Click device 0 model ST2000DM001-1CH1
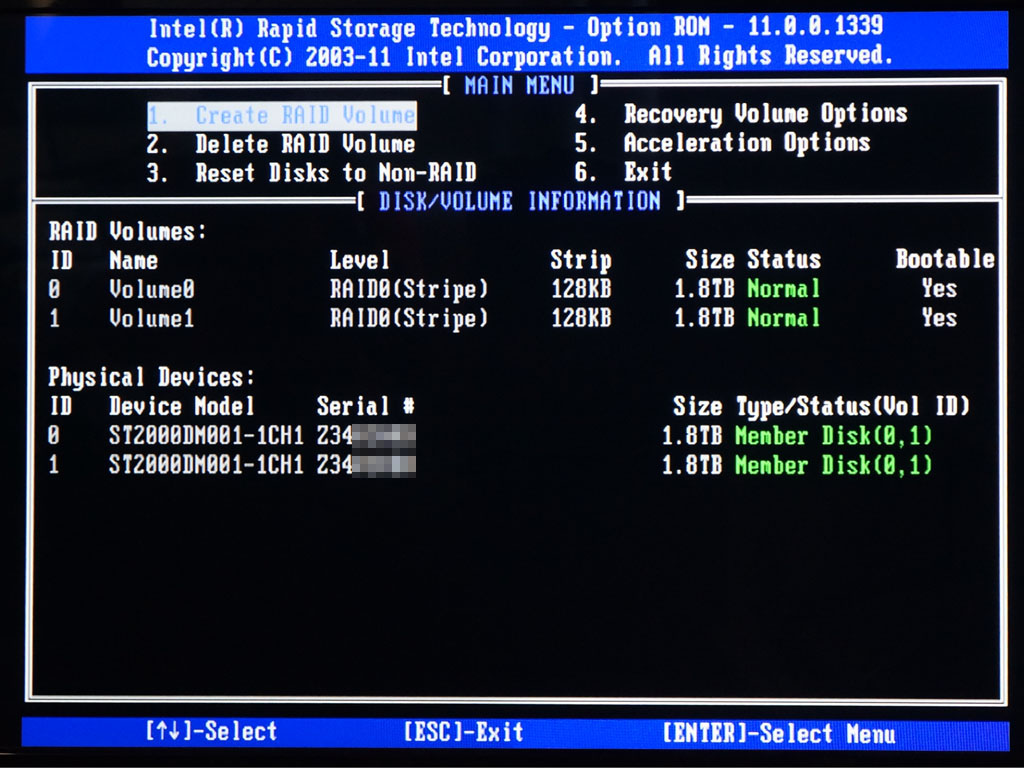Viewport: 1024px width, 768px height. coord(206,435)
